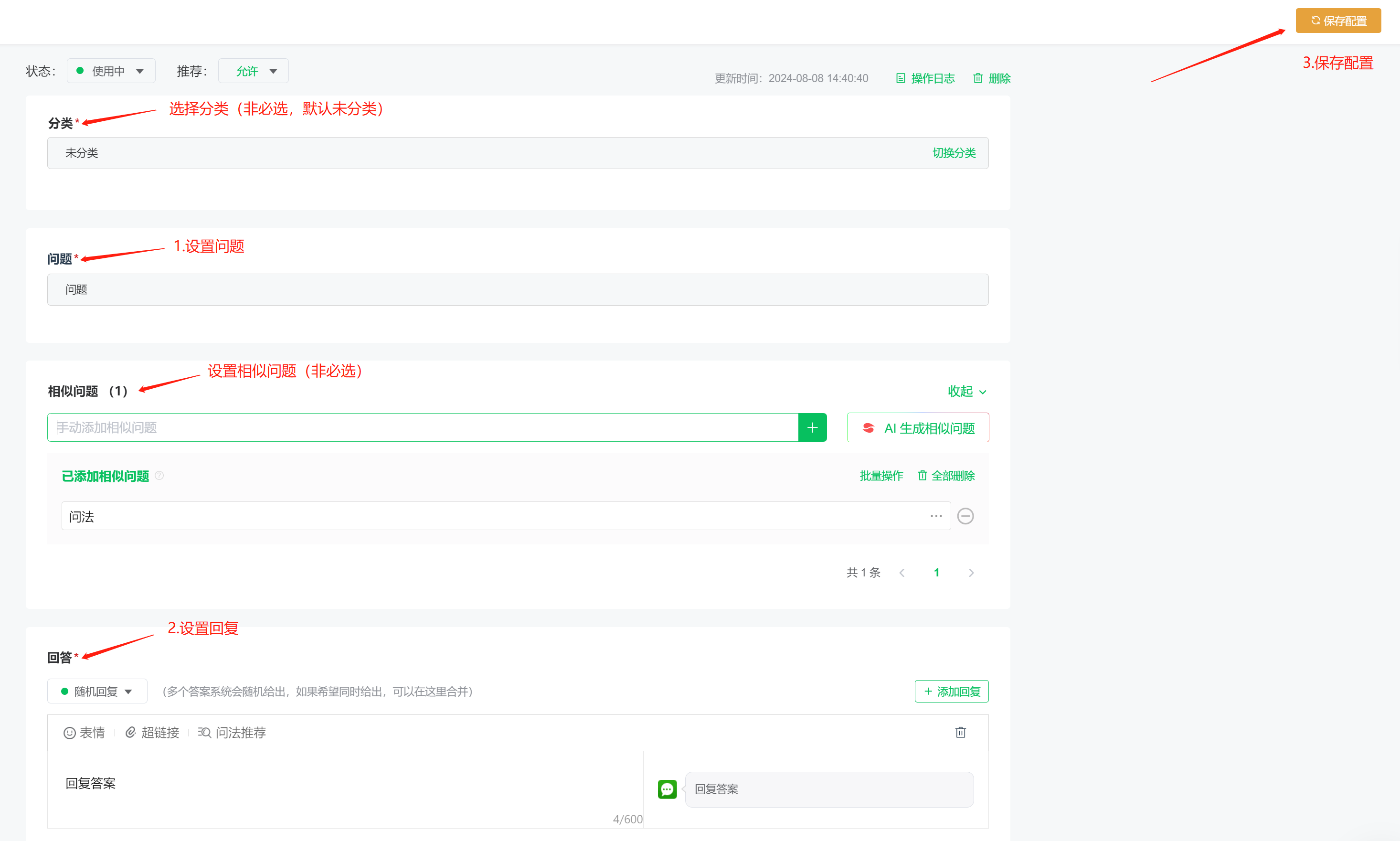
Task: Open the three-dots menu on 问法 row
Action: point(935,516)
